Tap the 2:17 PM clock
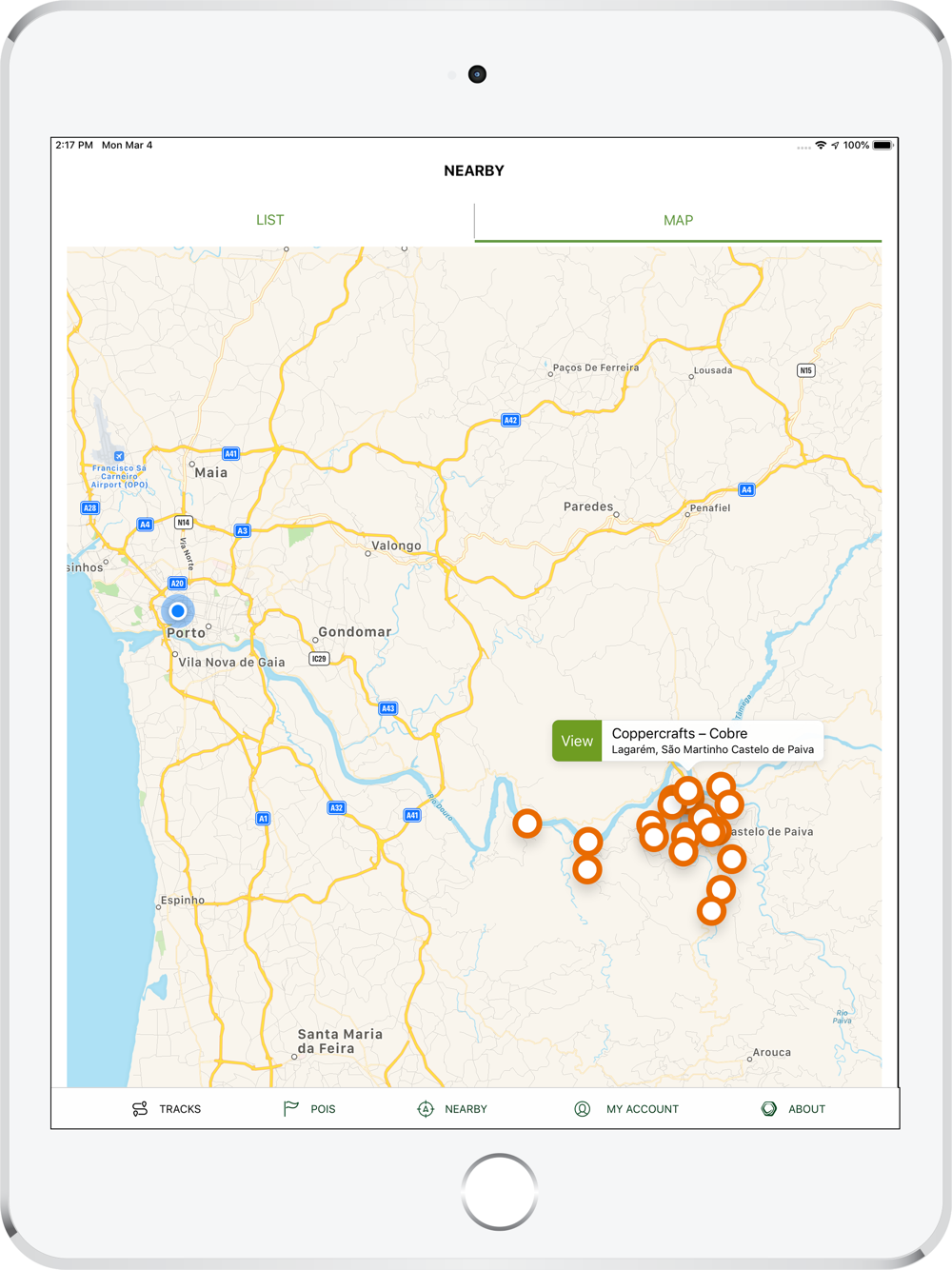The image size is (952, 1270). [x=74, y=146]
